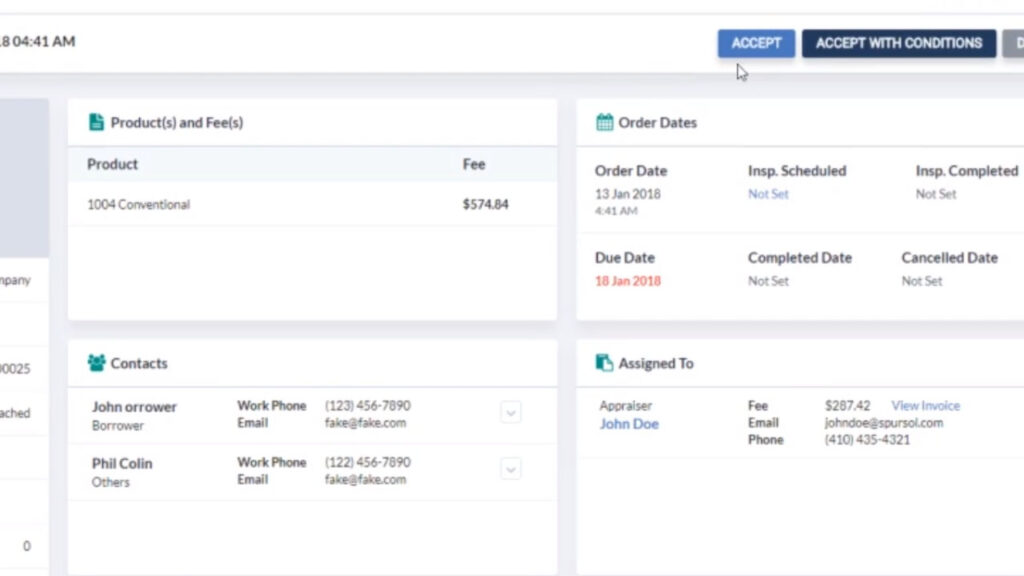Image resolution: width=1024 pixels, height=576 pixels.
Task: Click the Assigned To heading
Action: coord(656,363)
